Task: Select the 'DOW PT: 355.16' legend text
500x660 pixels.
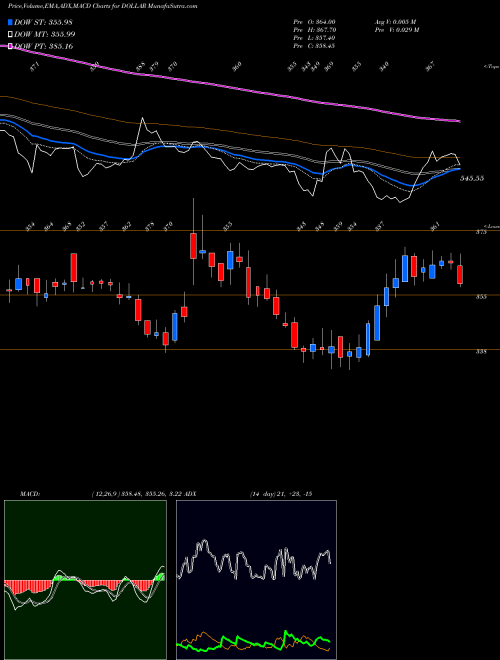Action: pyautogui.click(x=44, y=46)
